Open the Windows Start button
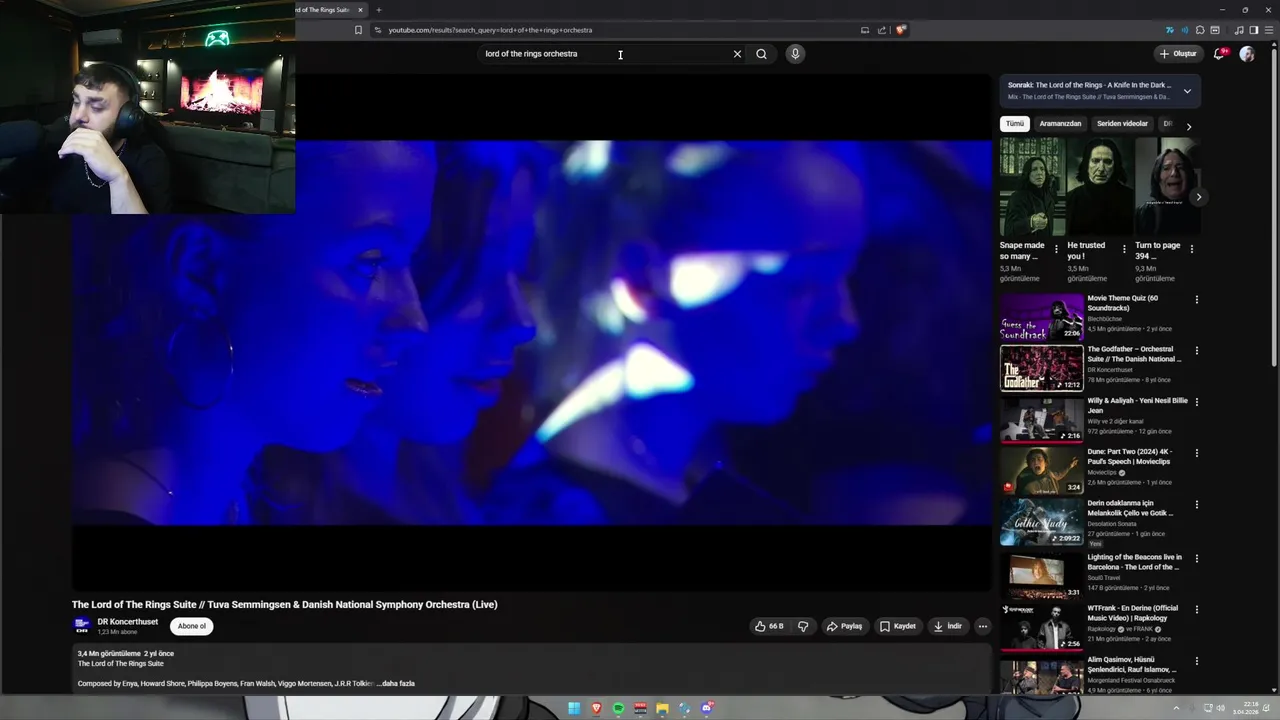Image resolution: width=1280 pixels, height=720 pixels. [574, 709]
